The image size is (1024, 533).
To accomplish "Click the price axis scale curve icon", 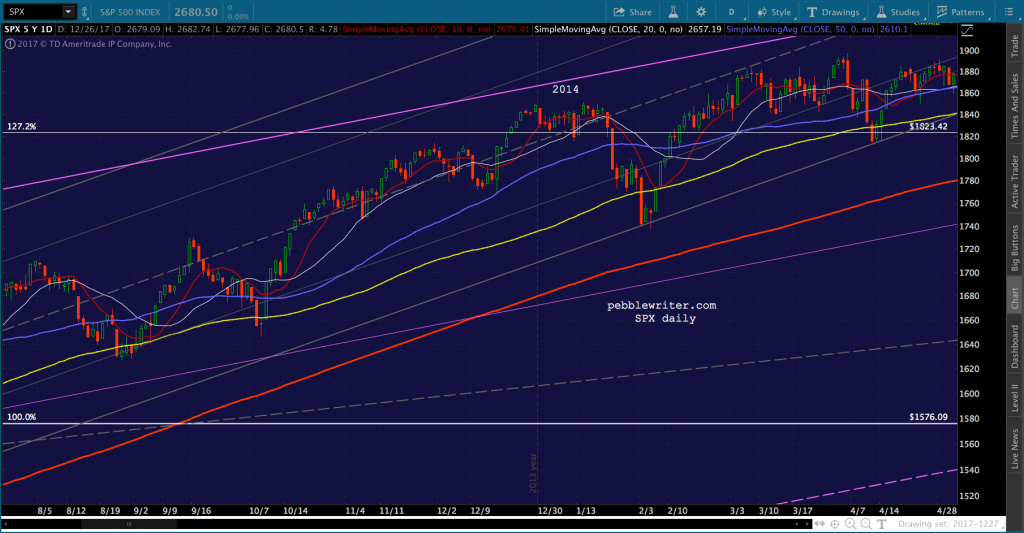I will 967,30.
